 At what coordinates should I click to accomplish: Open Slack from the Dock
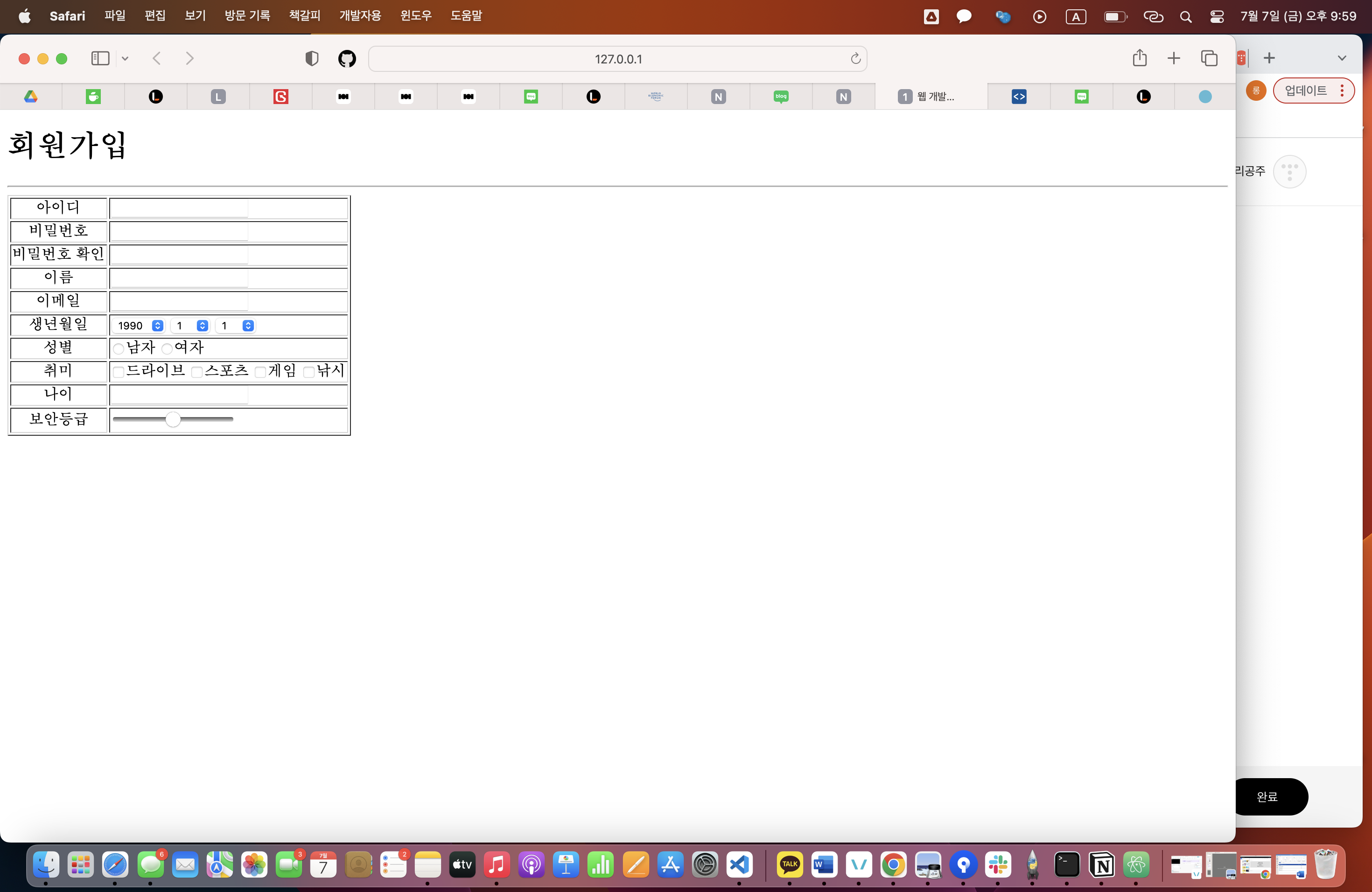(x=998, y=864)
